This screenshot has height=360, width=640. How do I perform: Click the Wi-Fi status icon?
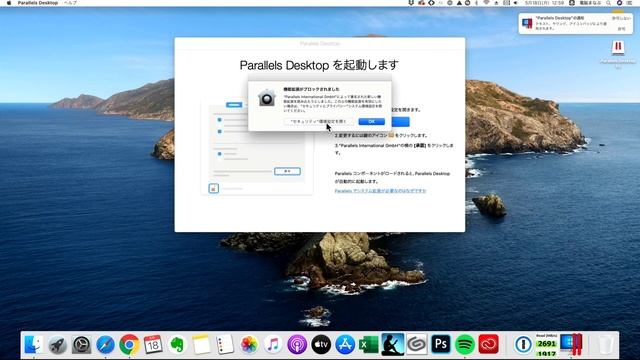click(486, 3)
